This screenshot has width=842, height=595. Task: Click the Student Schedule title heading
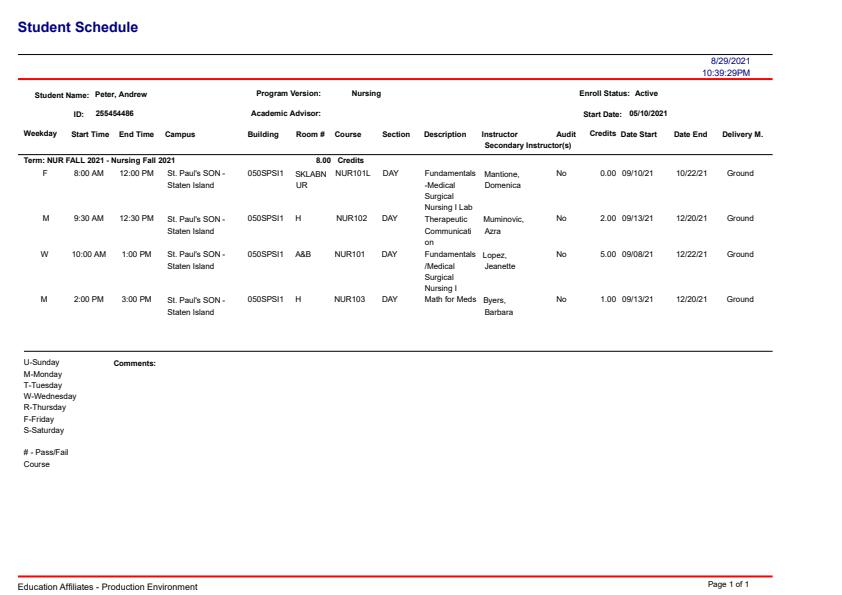(x=78, y=27)
